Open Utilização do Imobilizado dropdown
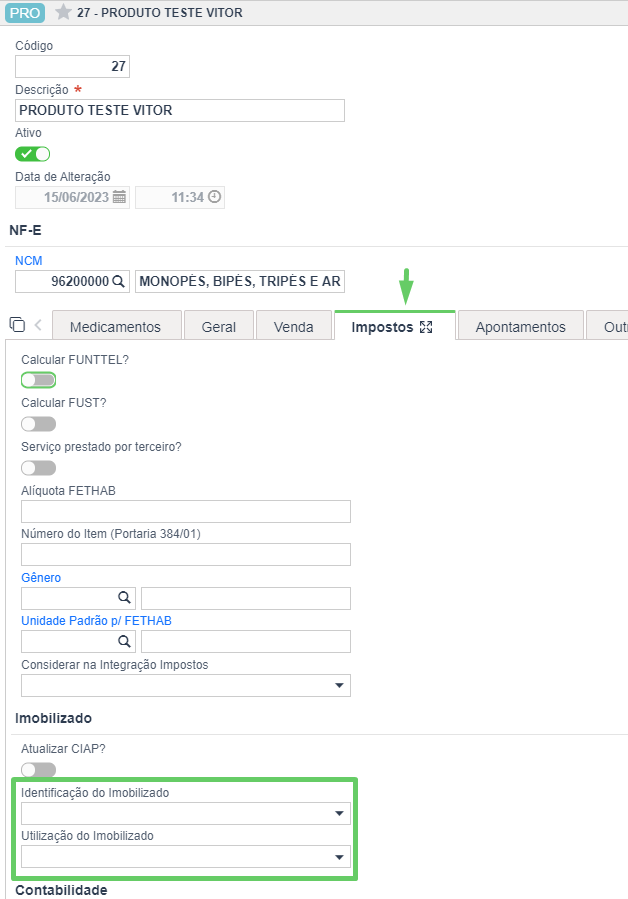The image size is (628, 899). [186, 857]
